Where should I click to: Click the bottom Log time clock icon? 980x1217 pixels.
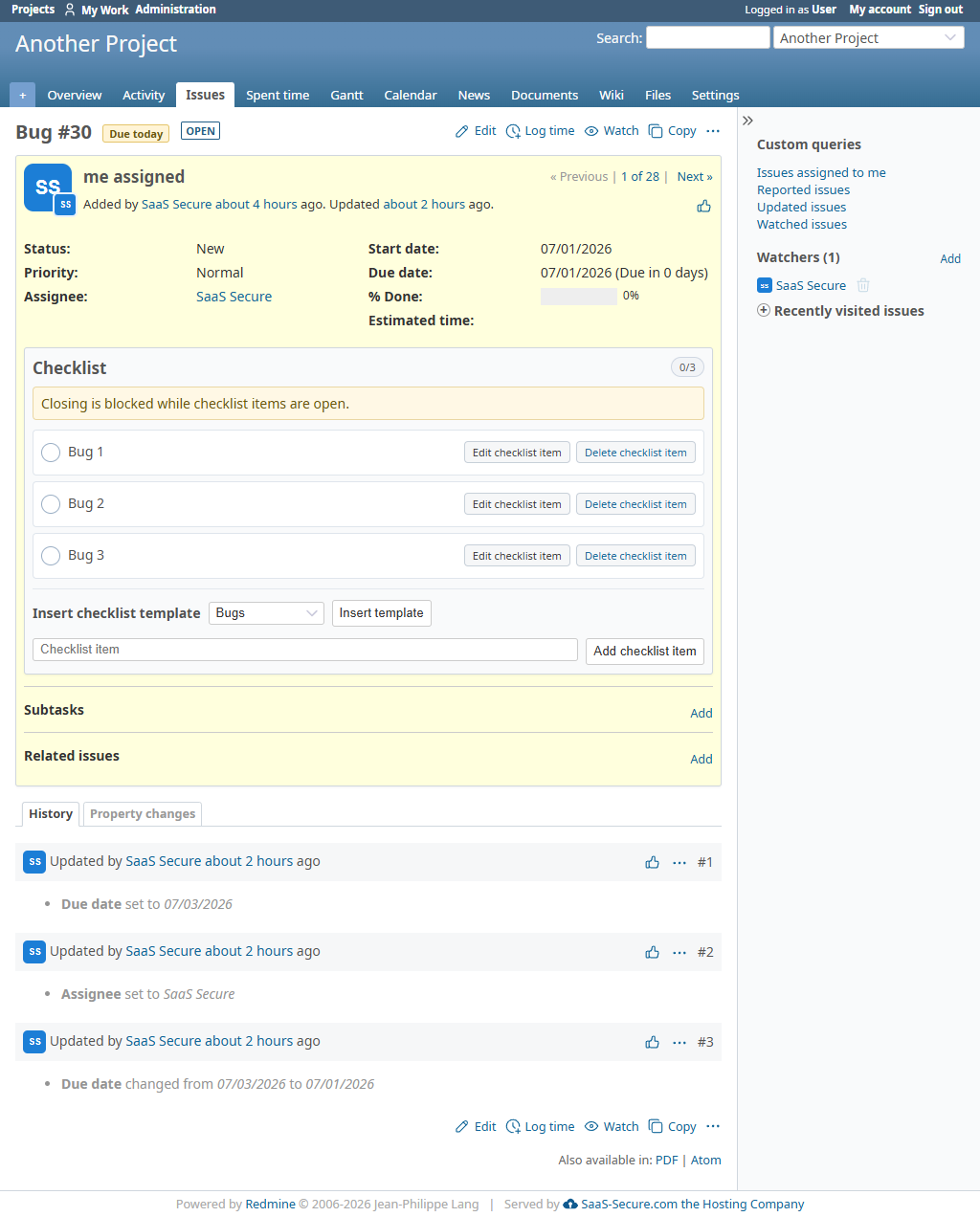(513, 1126)
